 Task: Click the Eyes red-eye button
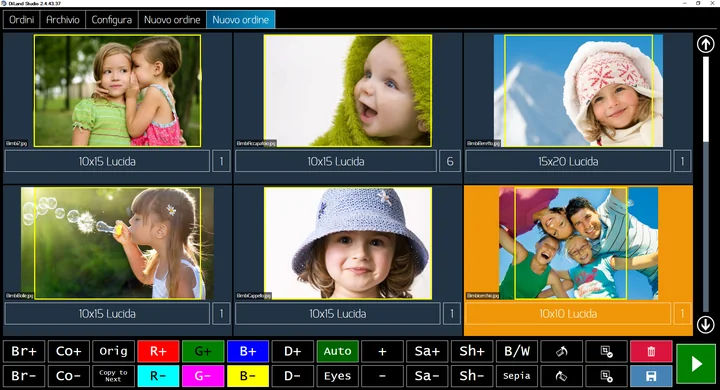tap(338, 376)
